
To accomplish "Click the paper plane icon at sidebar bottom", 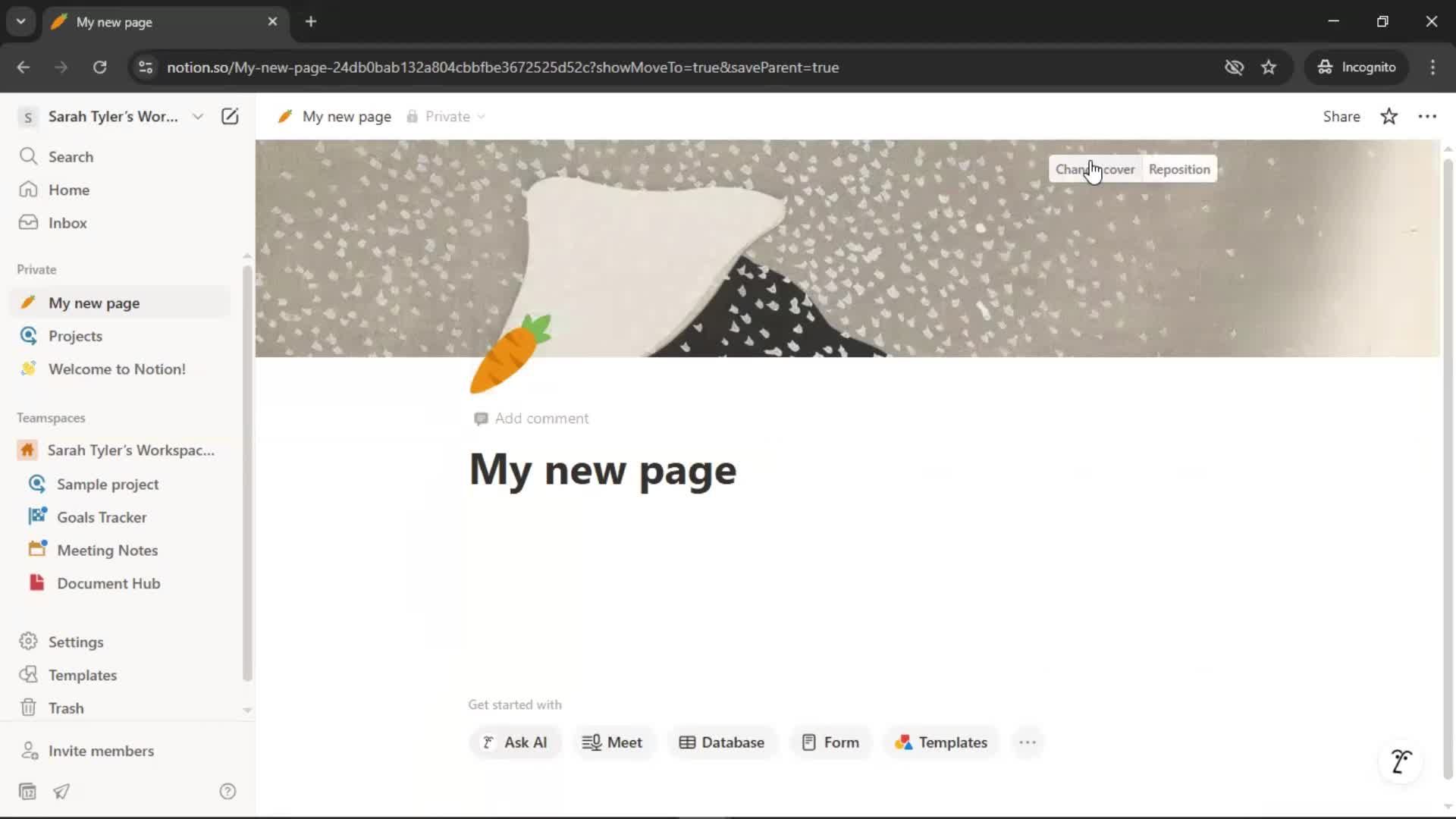I will (x=61, y=792).
